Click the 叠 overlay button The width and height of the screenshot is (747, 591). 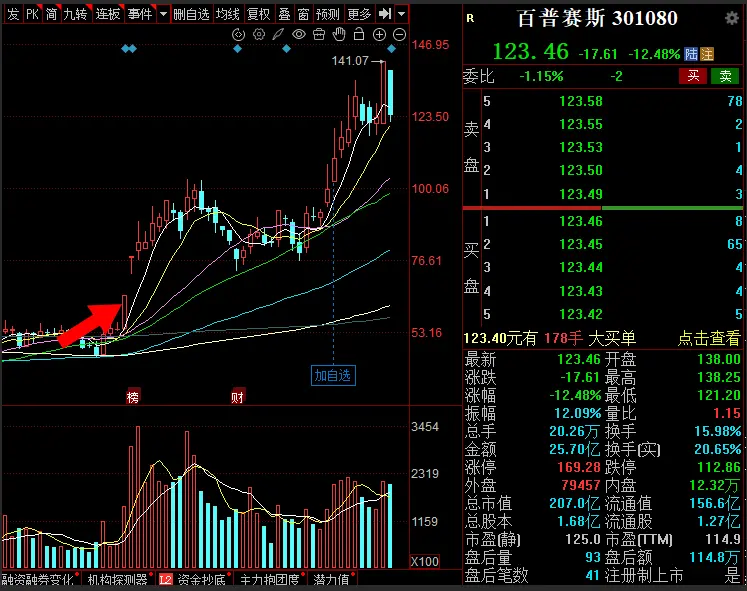click(284, 14)
